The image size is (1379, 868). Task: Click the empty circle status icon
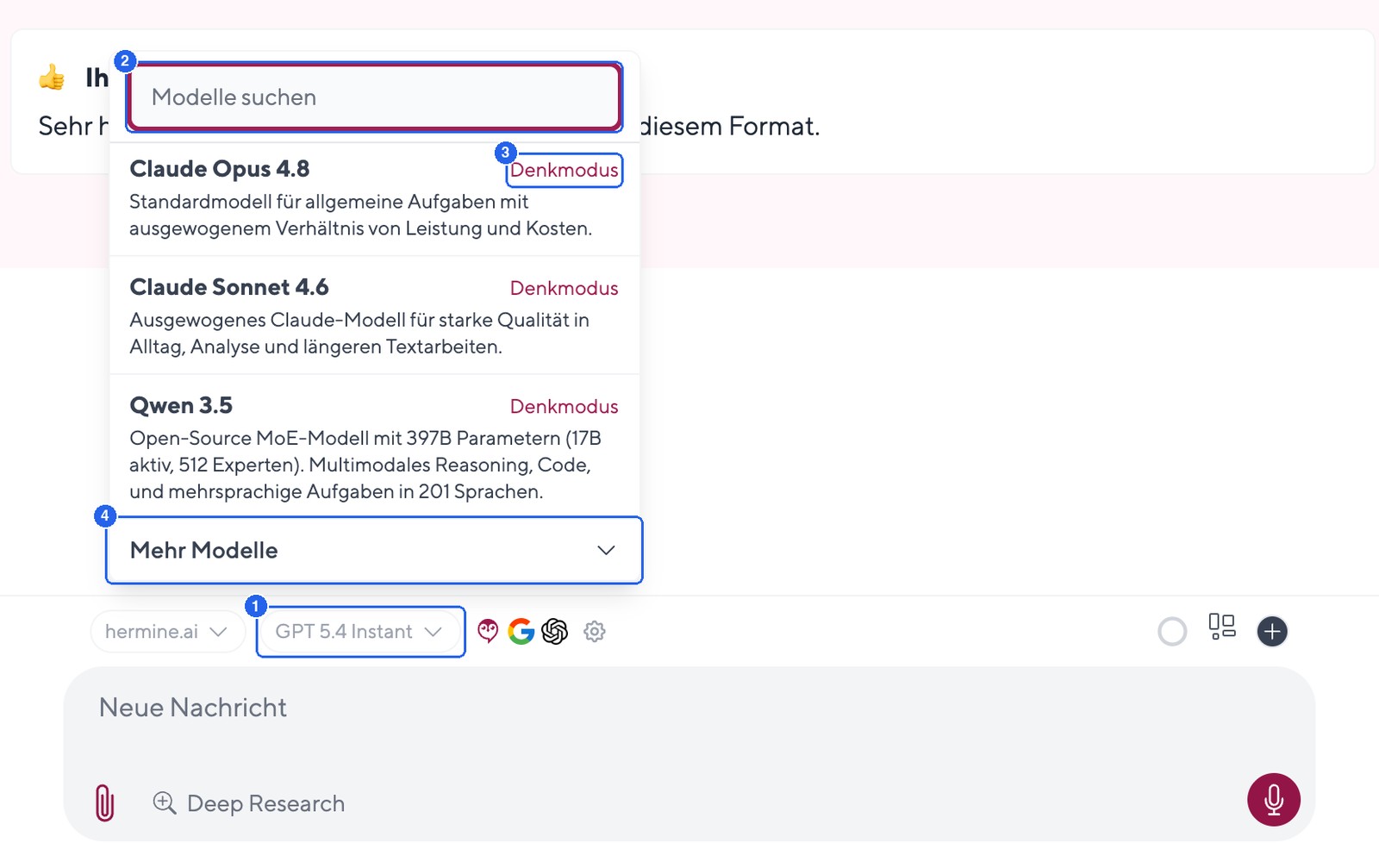pos(1172,632)
